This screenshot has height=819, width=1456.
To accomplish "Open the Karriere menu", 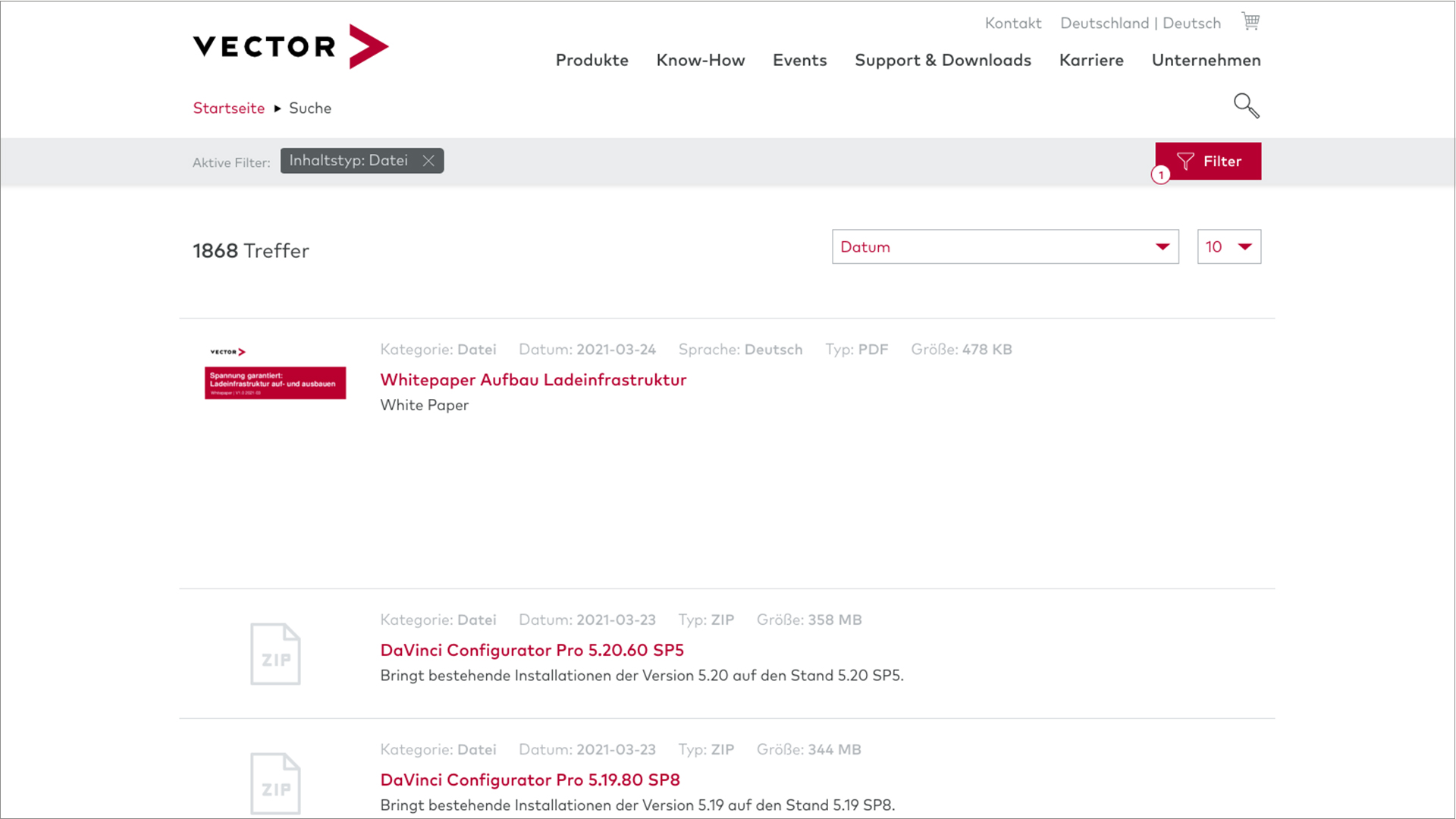I will pos(1090,60).
